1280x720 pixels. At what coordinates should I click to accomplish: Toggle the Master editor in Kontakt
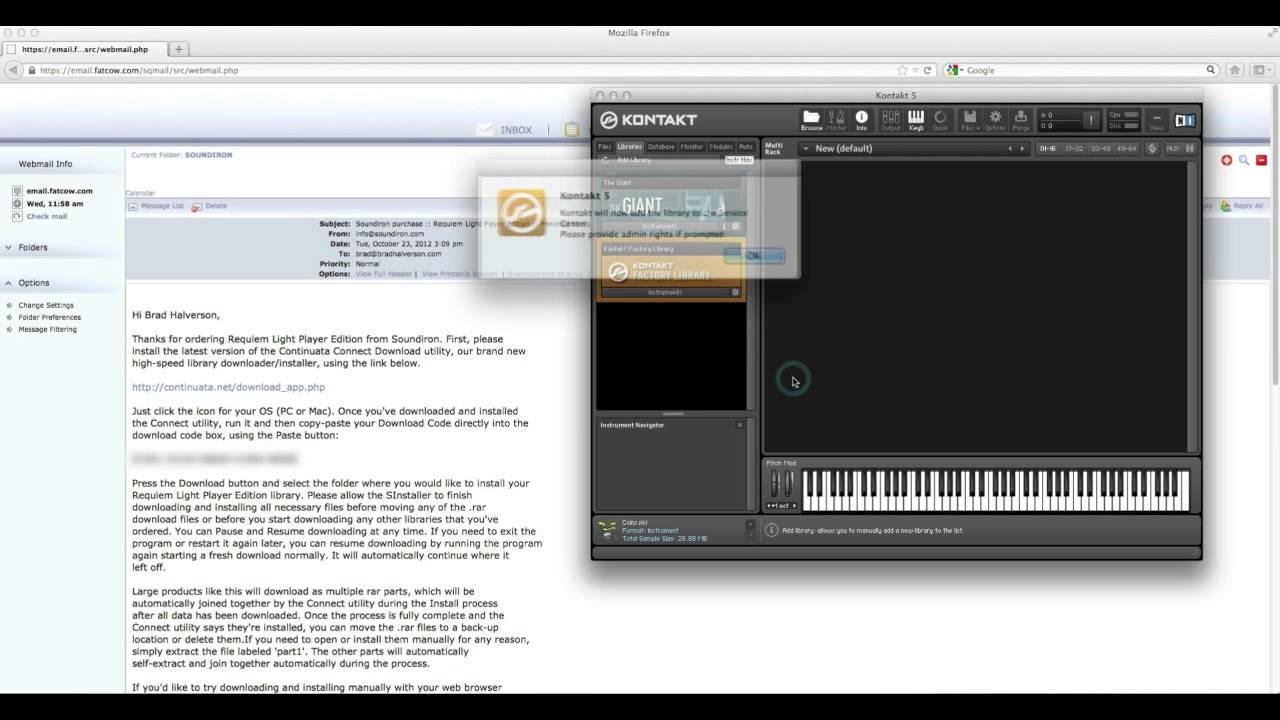click(837, 121)
